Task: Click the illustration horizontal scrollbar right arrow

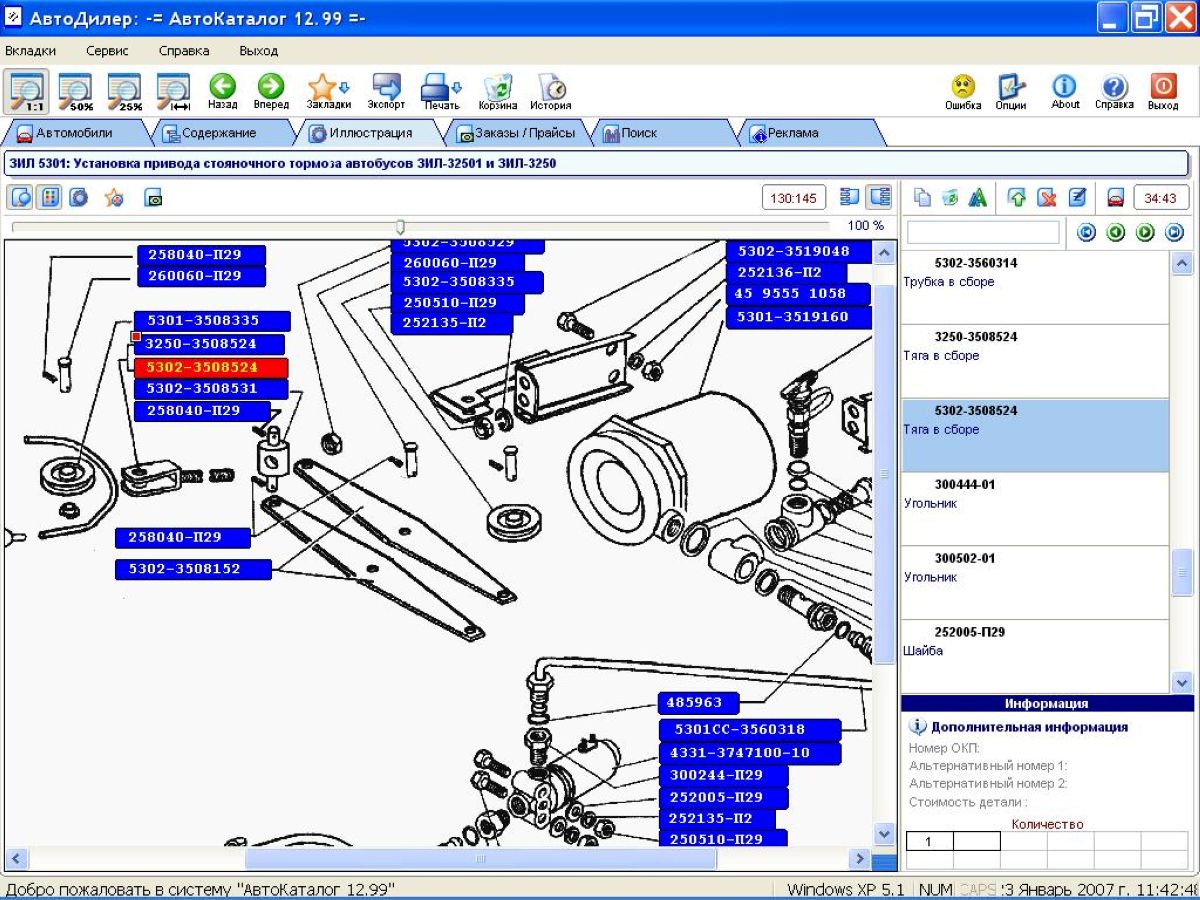Action: point(859,858)
